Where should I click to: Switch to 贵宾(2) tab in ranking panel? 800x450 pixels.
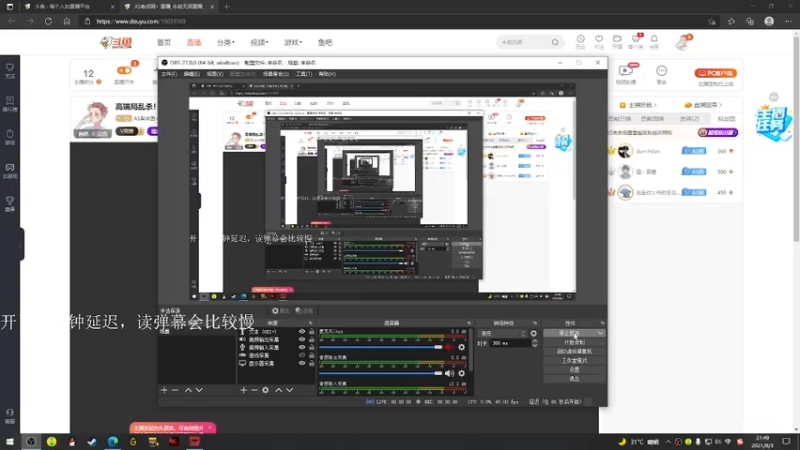pos(689,119)
